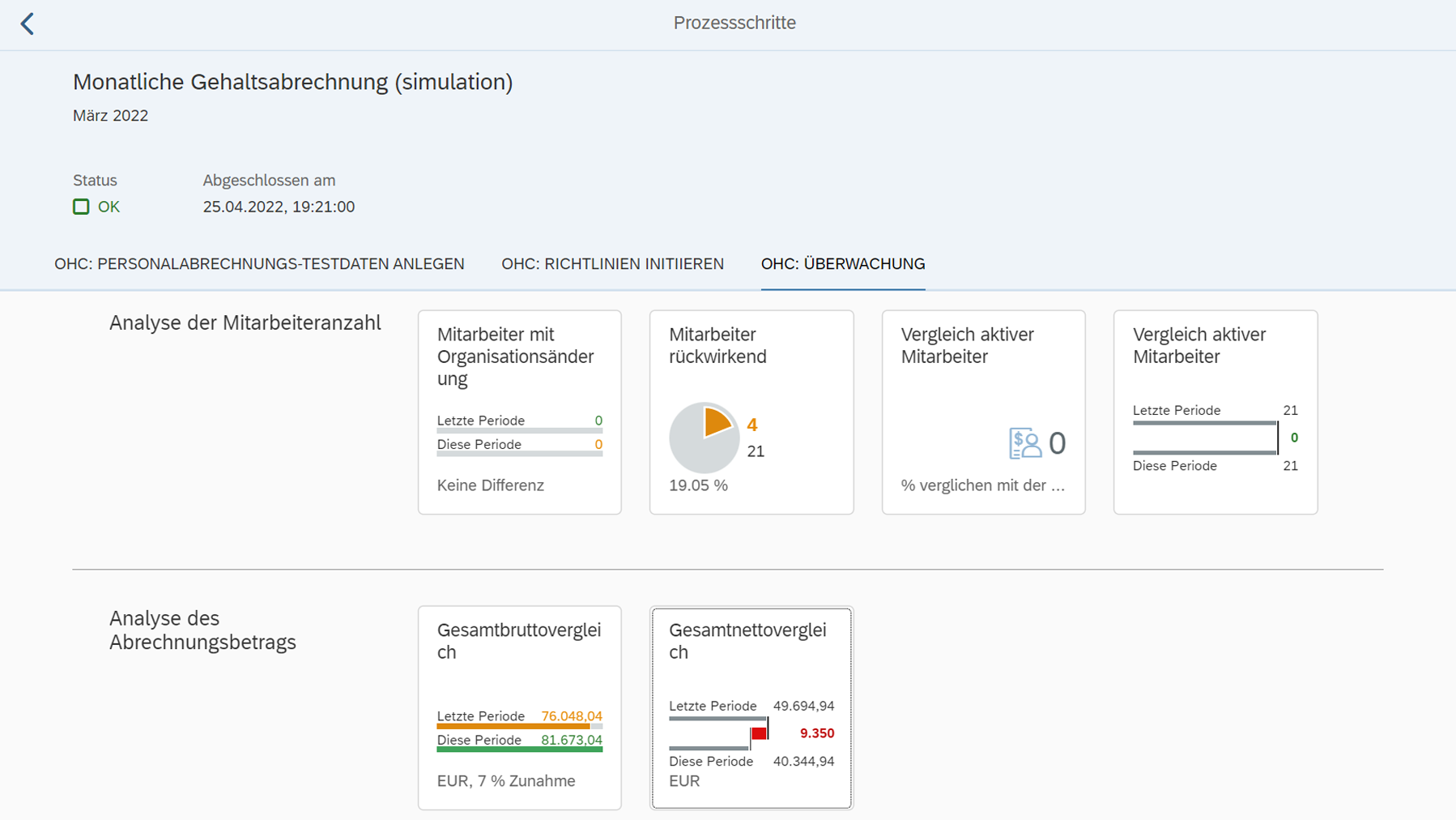
Task: Click the red deviation marker in Gesamtnettovergleich
Action: click(758, 733)
